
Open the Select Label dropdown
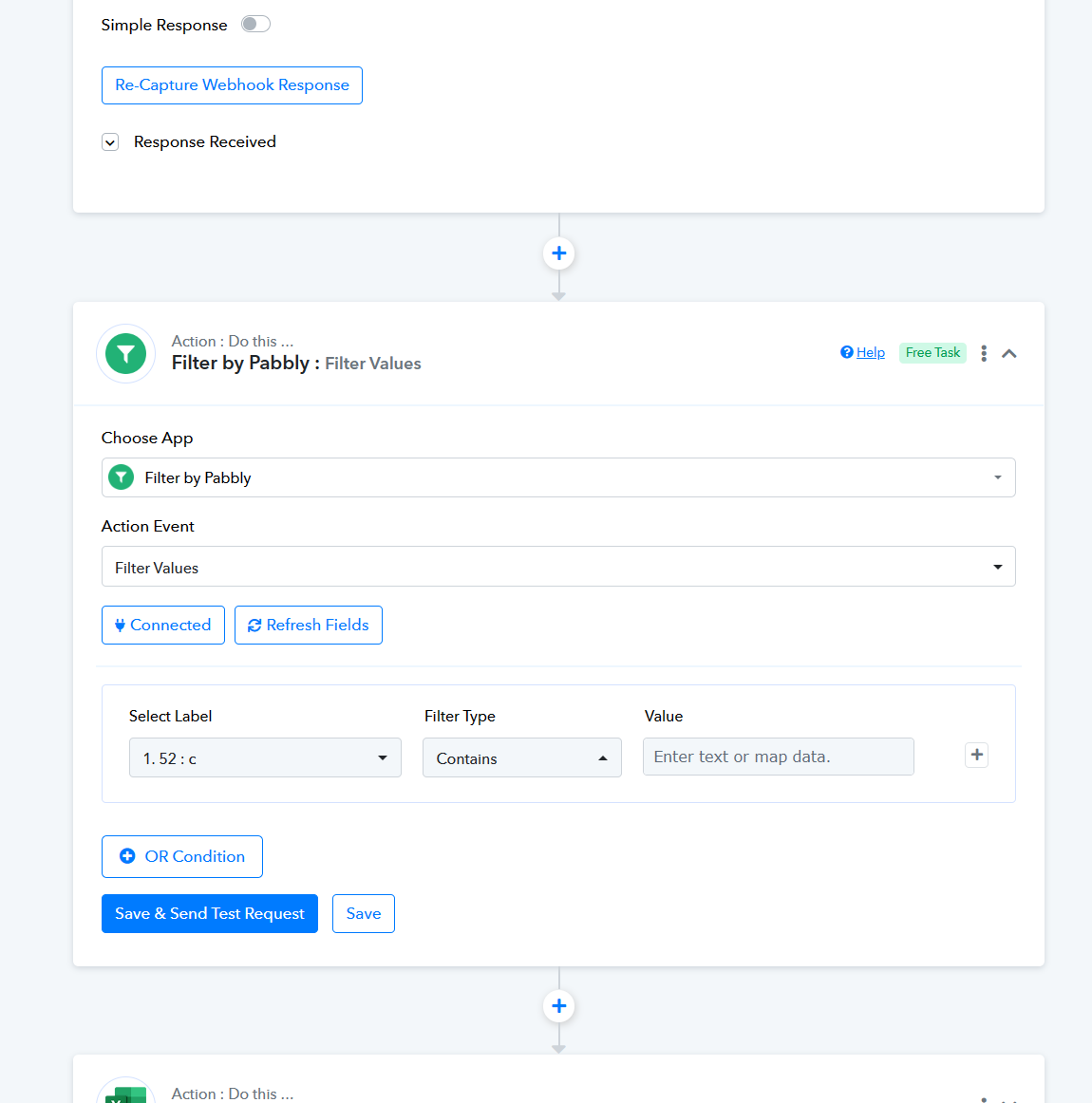(x=265, y=757)
